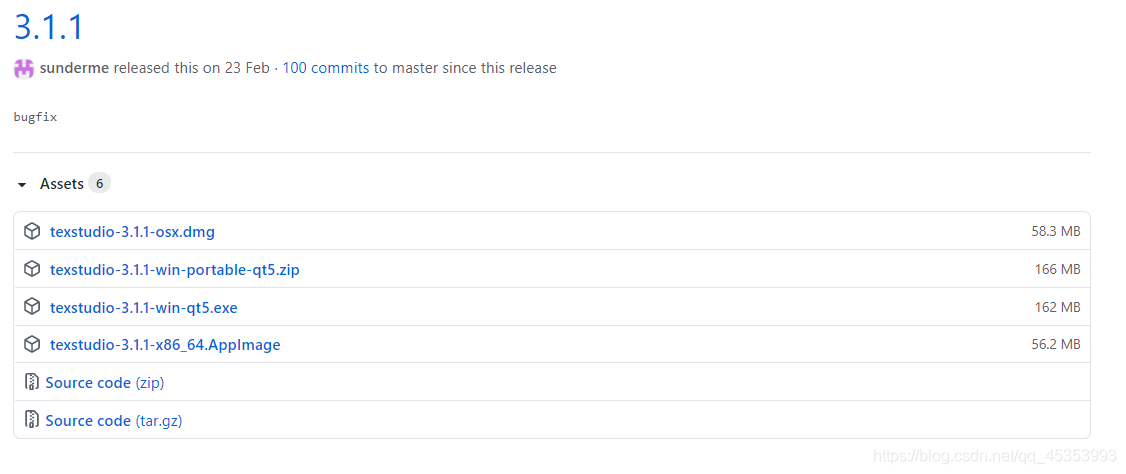Download Source code (zip)
The image size is (1126, 474).
[104, 383]
